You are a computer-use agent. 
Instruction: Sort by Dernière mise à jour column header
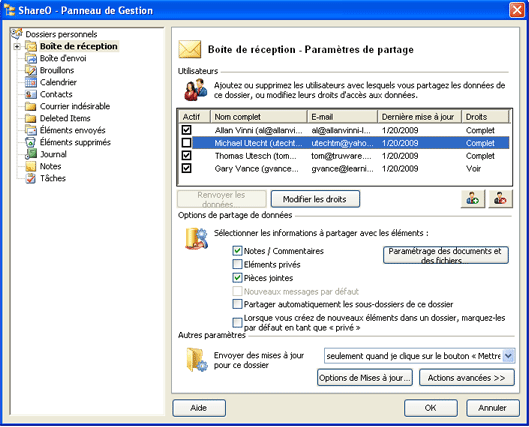419,117
